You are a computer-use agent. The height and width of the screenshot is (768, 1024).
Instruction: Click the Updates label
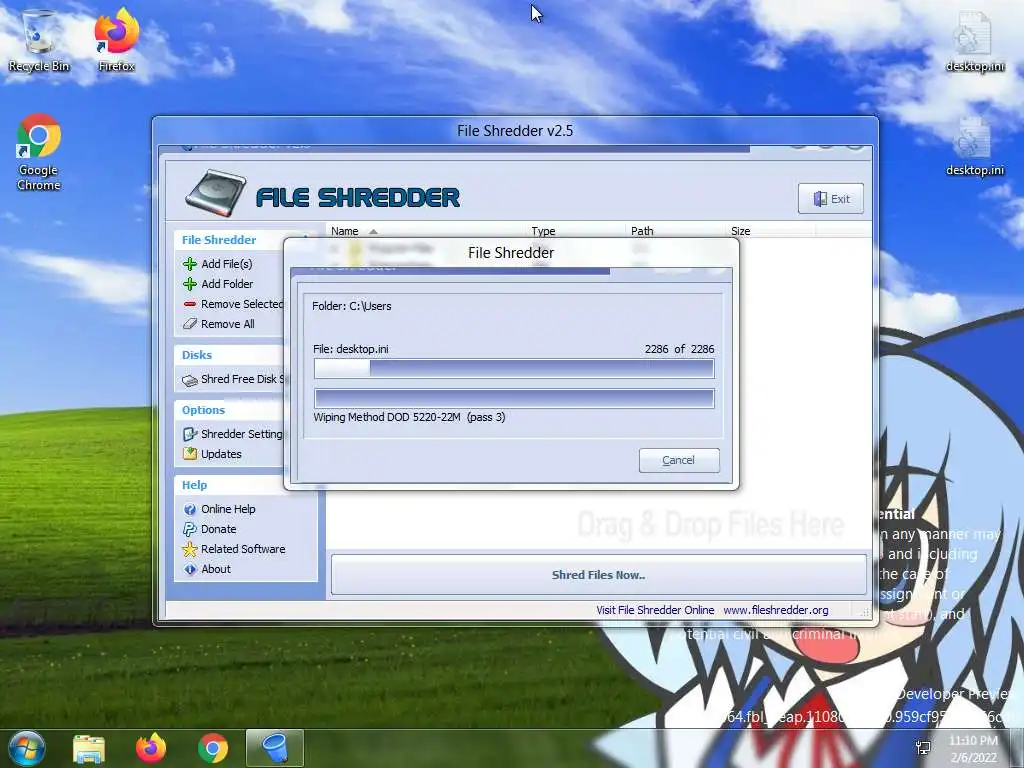[x=221, y=454]
